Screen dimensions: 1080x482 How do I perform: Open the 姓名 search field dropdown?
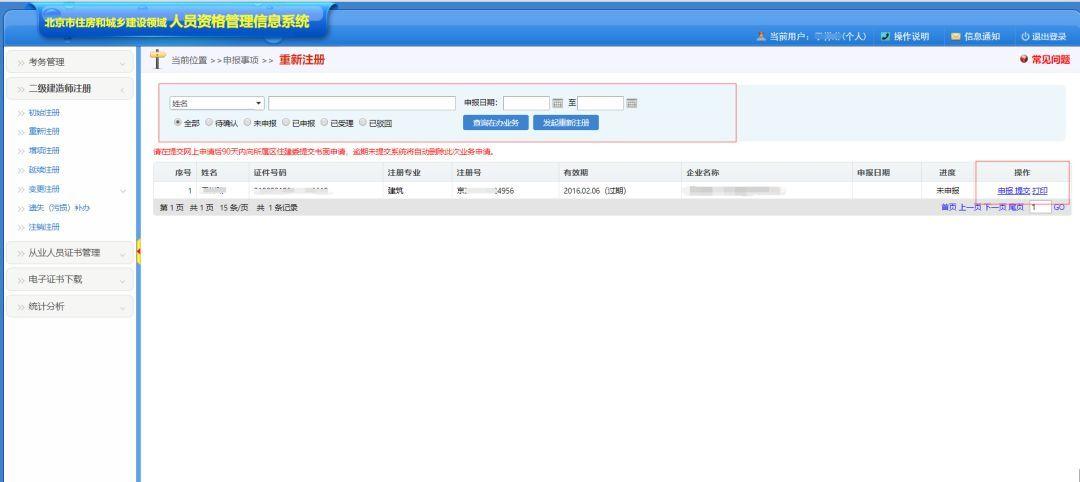(217, 103)
